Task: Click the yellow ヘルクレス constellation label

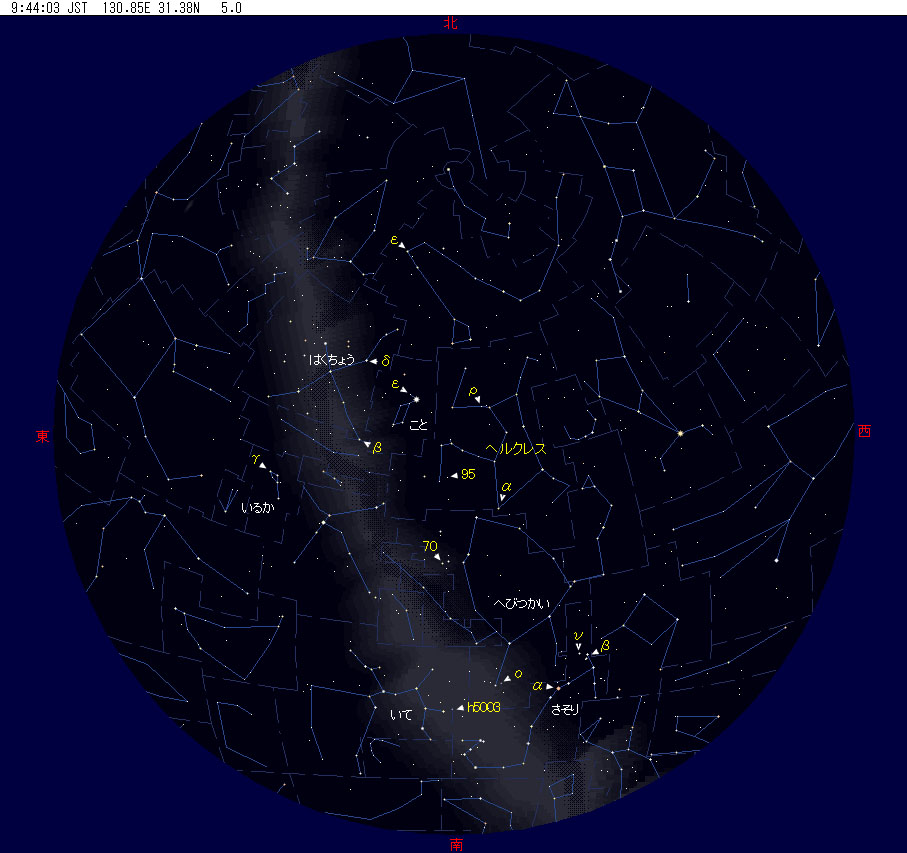Action: pos(516,448)
